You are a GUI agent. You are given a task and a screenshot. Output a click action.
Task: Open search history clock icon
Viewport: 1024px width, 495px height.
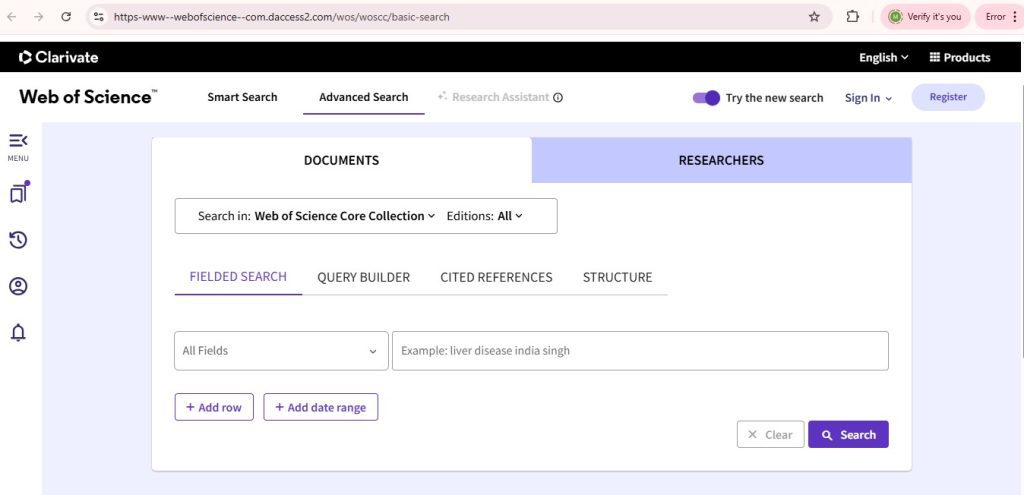pyautogui.click(x=18, y=240)
